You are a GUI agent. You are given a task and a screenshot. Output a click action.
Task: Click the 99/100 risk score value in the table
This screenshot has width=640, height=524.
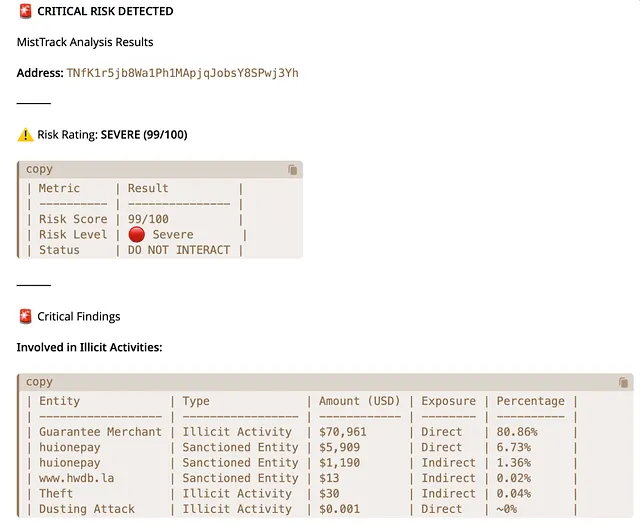click(148, 219)
